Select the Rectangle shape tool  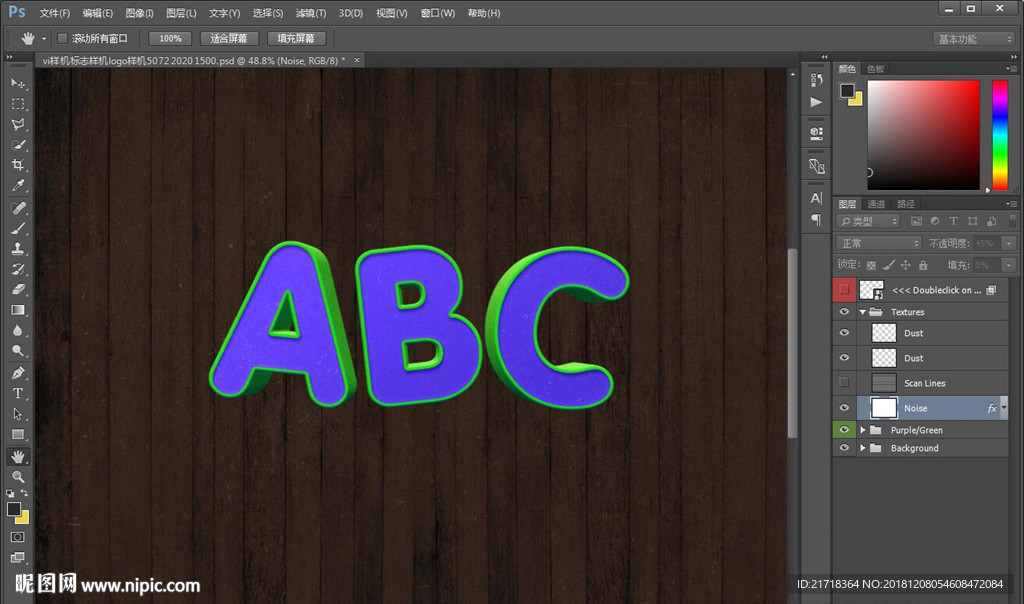pyautogui.click(x=18, y=434)
